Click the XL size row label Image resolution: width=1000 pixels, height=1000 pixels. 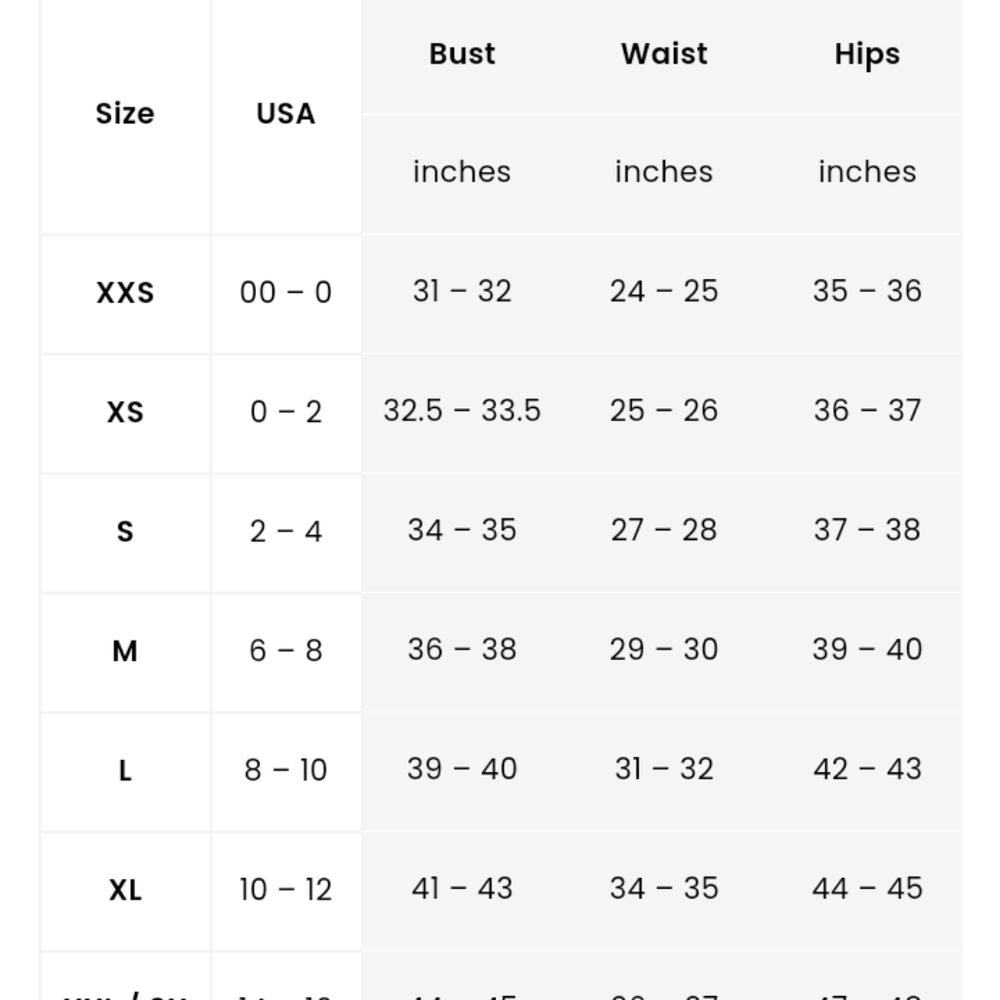pyautogui.click(x=125, y=890)
